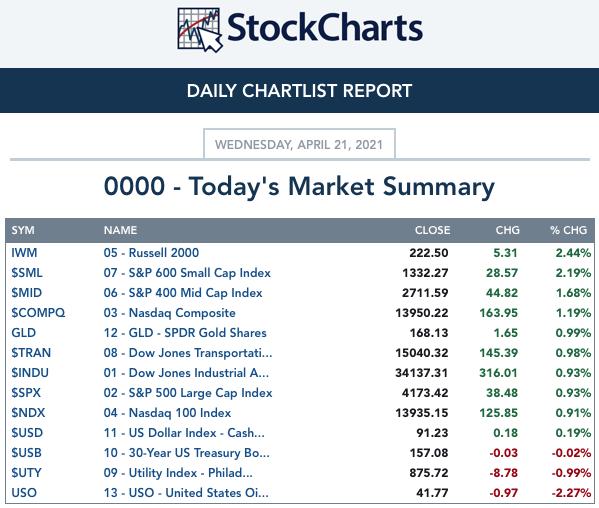
Task: Open USO United States Oil entry
Action: (x=186, y=493)
